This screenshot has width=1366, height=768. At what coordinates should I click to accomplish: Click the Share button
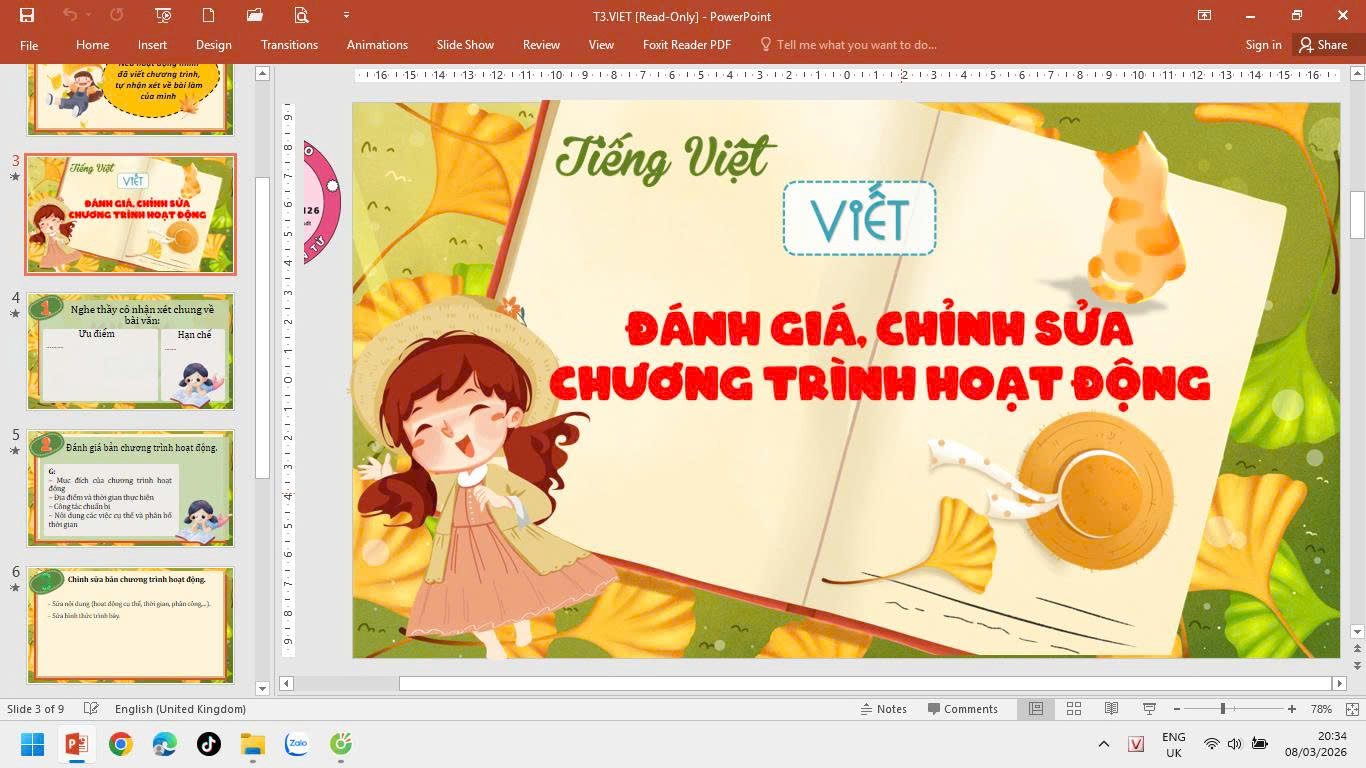[1322, 45]
